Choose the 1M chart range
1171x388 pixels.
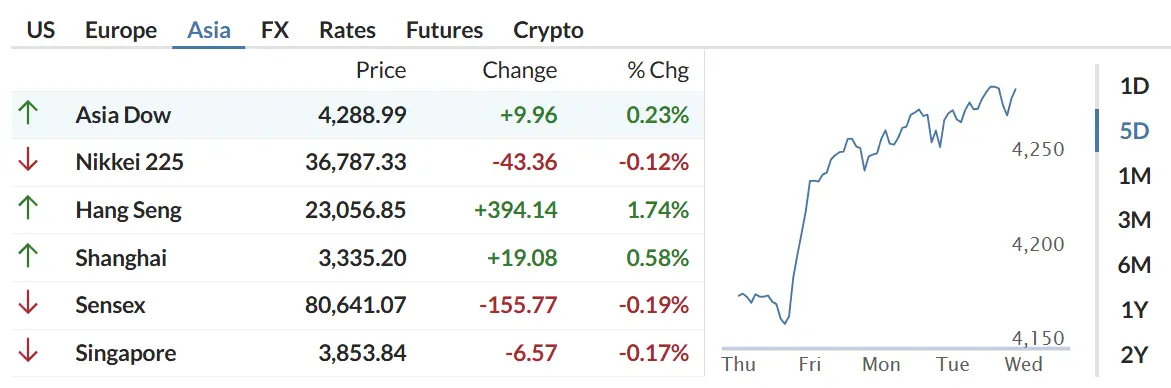click(1134, 176)
